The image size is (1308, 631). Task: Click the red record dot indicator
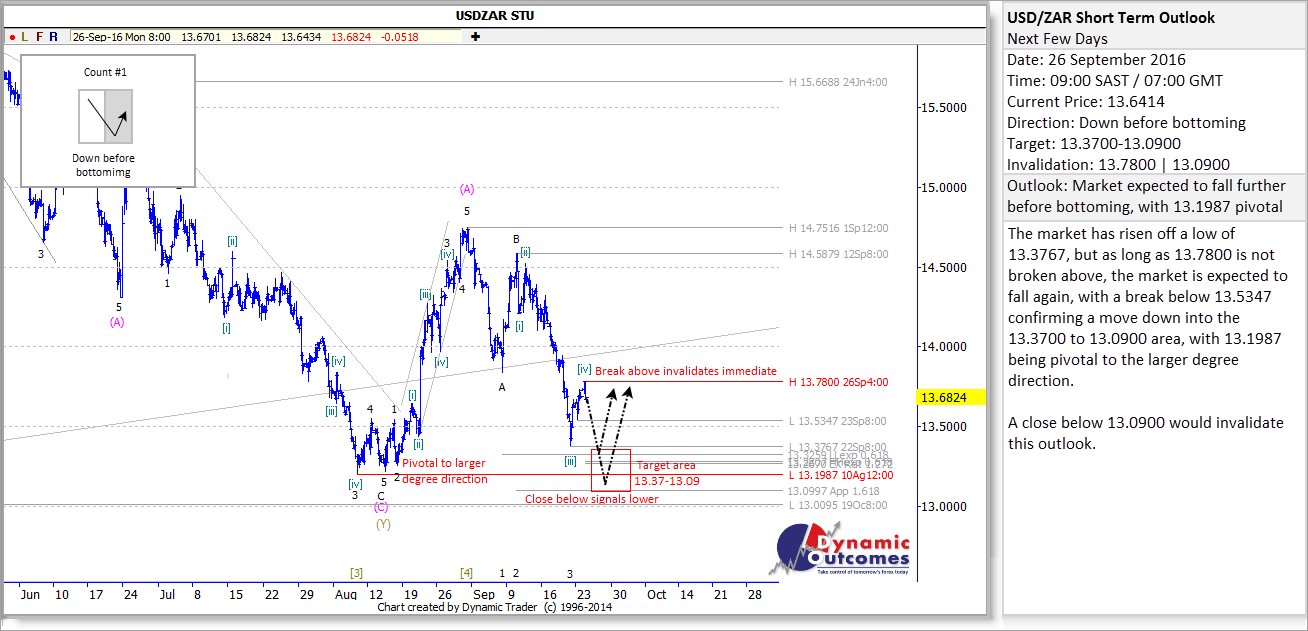click(x=11, y=37)
